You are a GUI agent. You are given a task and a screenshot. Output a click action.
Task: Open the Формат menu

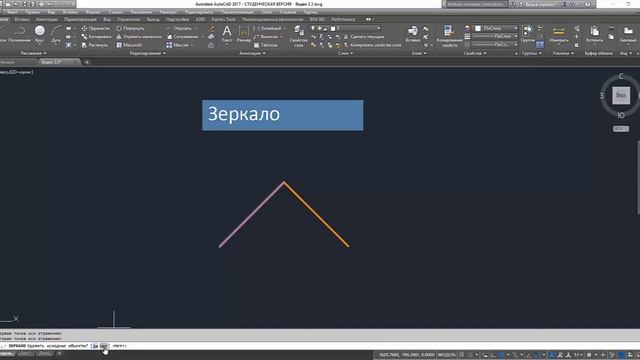93,12
